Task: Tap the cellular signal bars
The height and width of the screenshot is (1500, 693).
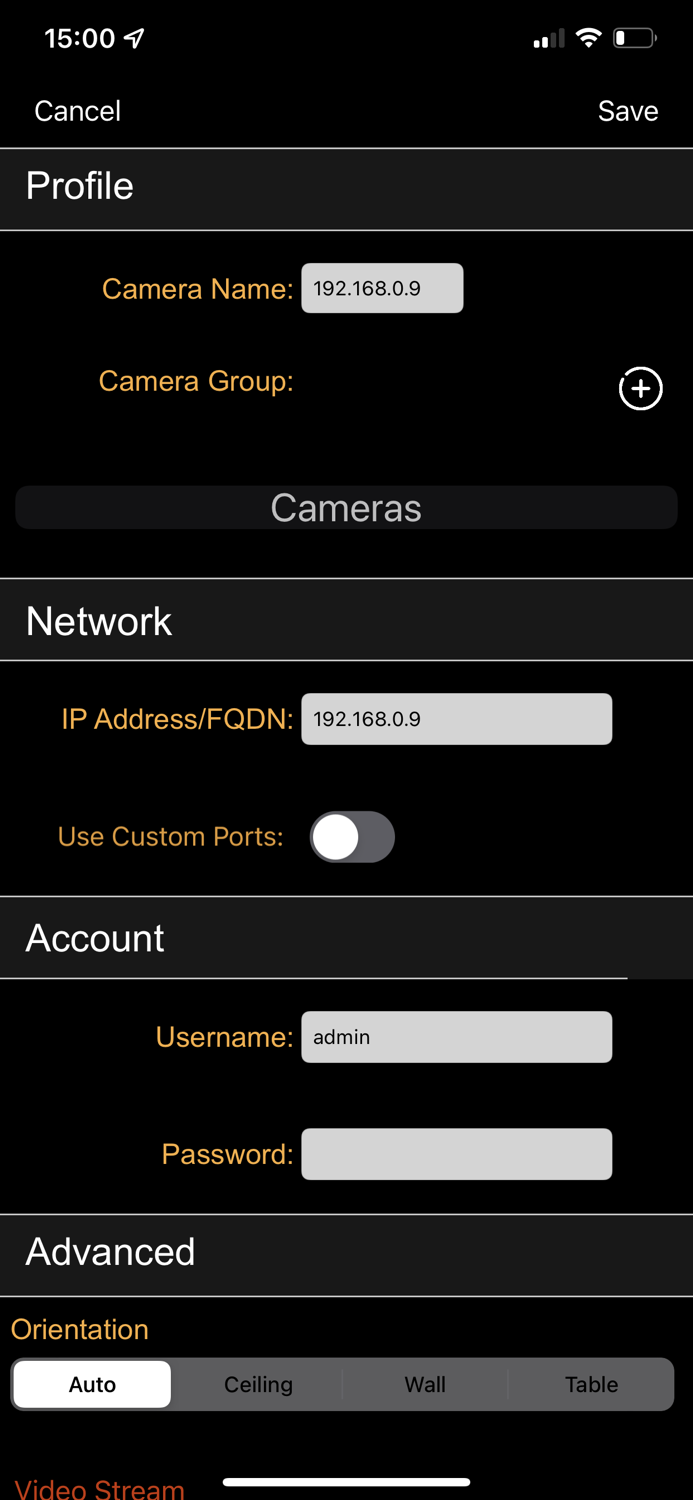Action: click(548, 38)
